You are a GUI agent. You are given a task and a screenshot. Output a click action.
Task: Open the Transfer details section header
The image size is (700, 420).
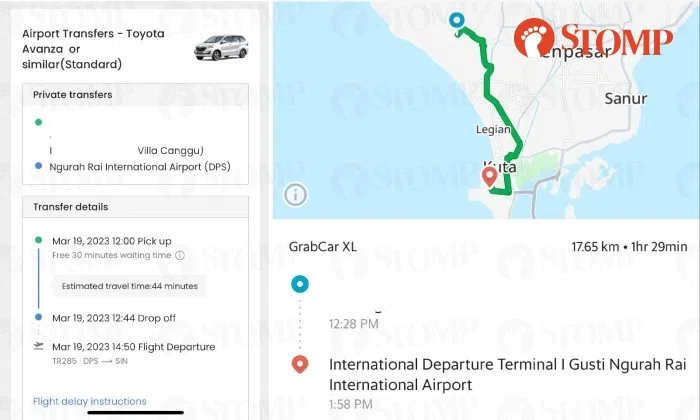[71, 207]
